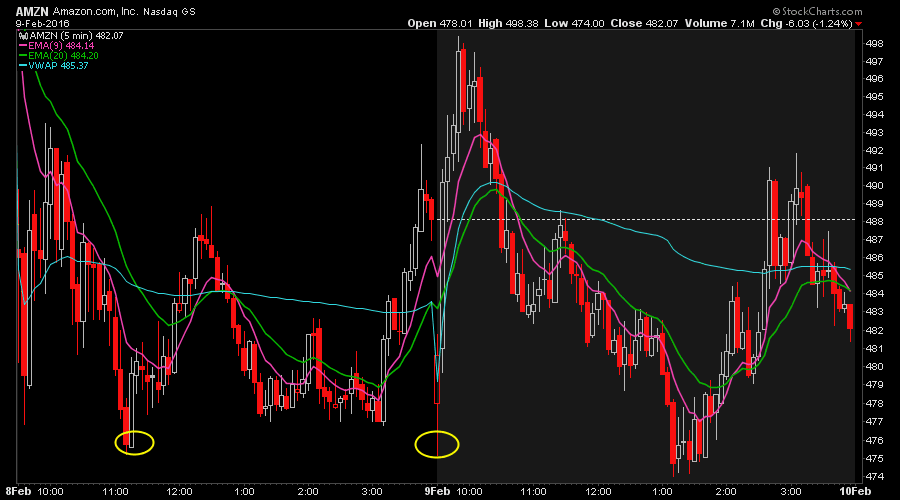Click the red down-arrow change indicator

tap(859, 24)
